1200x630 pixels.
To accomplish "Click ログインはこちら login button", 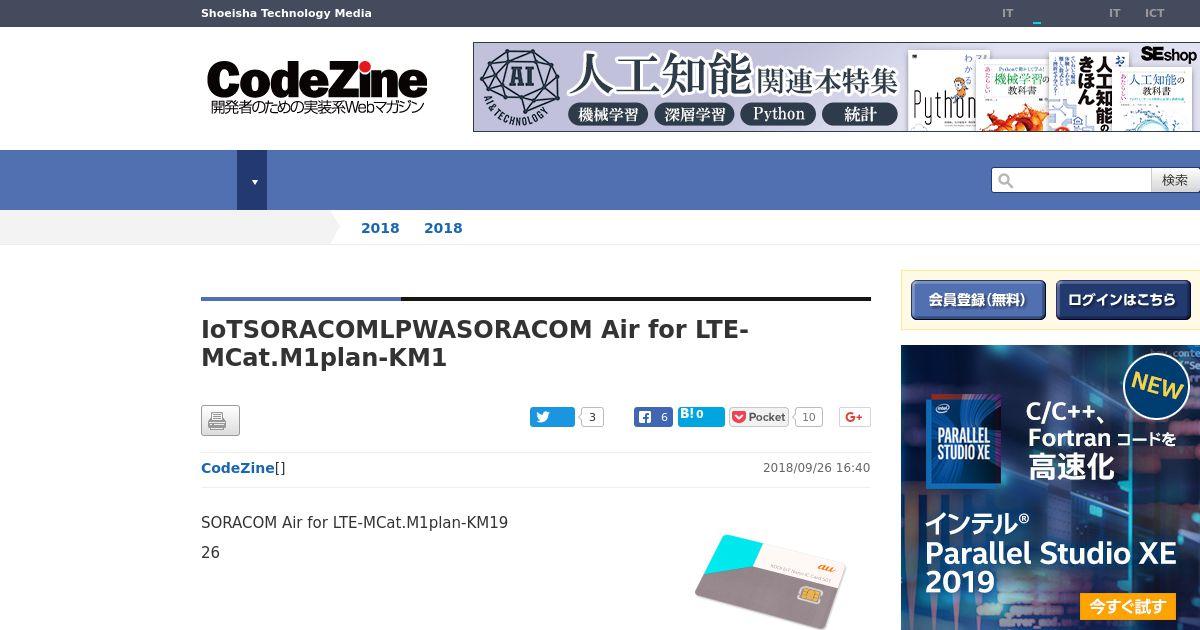I will tap(1123, 300).
